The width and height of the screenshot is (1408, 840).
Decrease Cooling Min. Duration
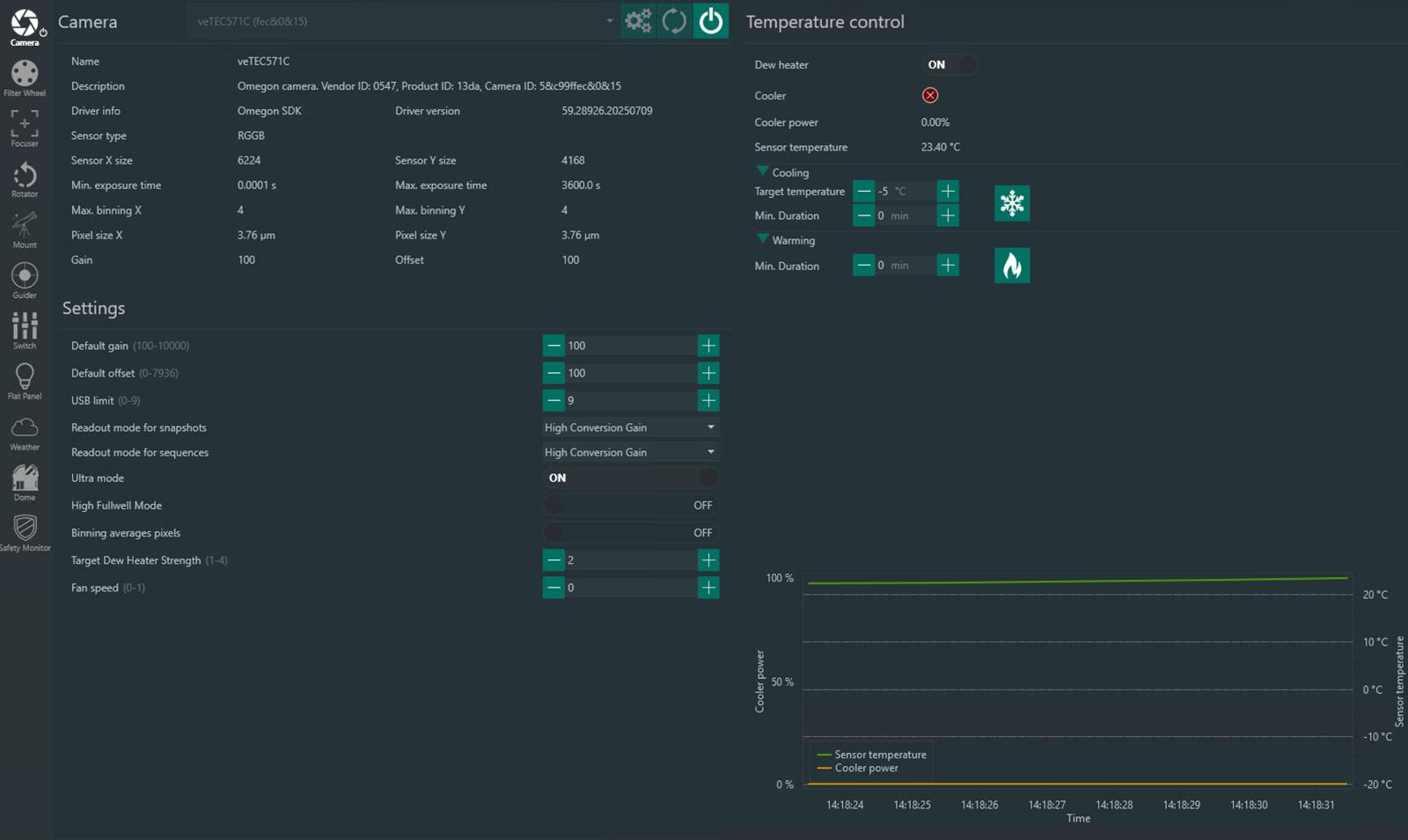[x=864, y=215]
